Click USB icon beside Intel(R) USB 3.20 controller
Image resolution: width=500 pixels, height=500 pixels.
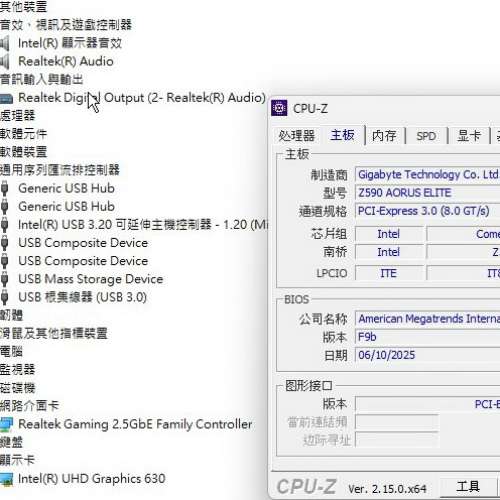(5, 225)
